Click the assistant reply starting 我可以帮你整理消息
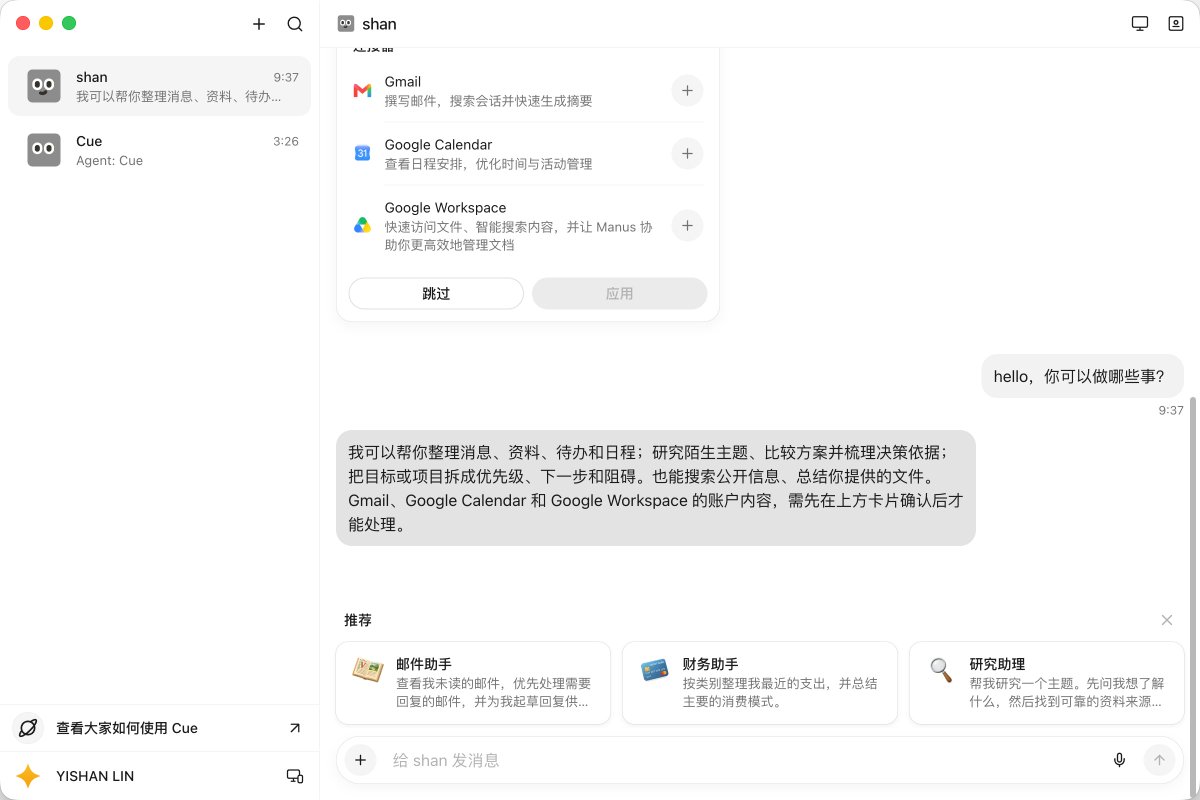Screen dimensions: 1200x800 tap(656, 488)
